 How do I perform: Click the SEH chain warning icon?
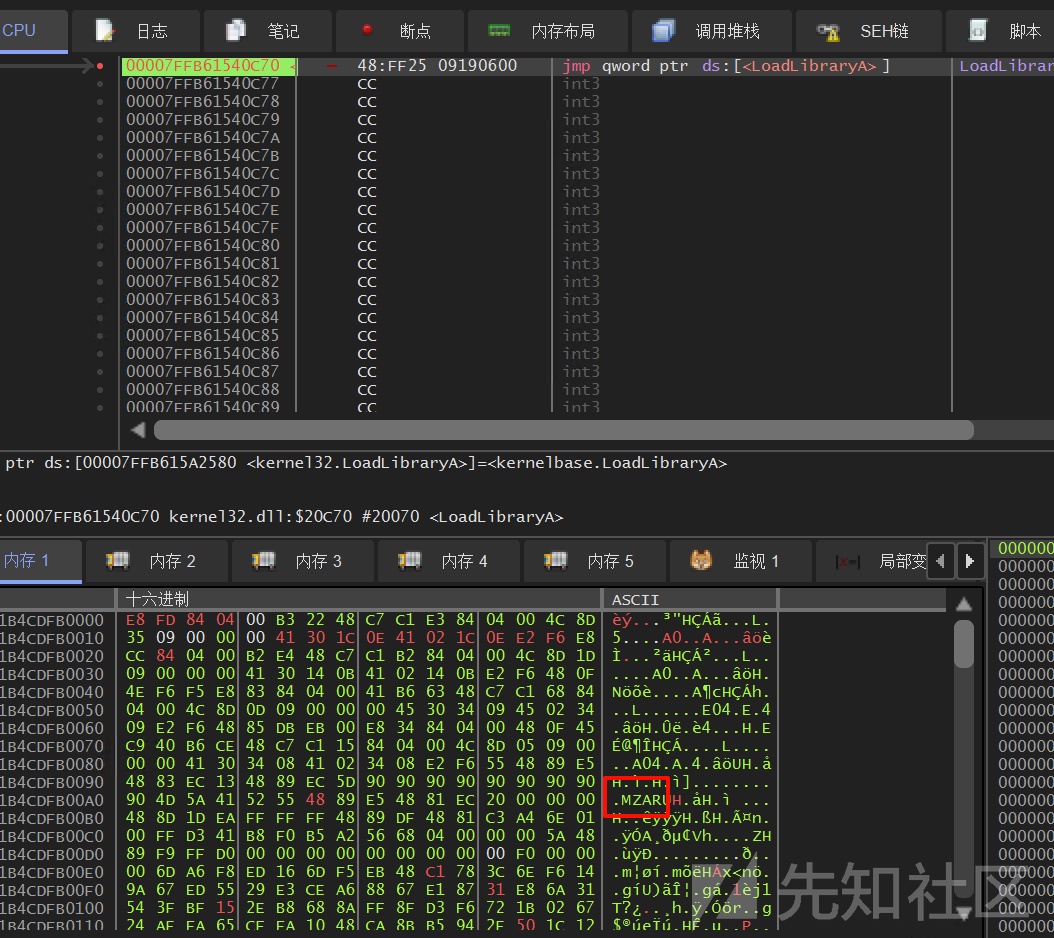click(828, 32)
